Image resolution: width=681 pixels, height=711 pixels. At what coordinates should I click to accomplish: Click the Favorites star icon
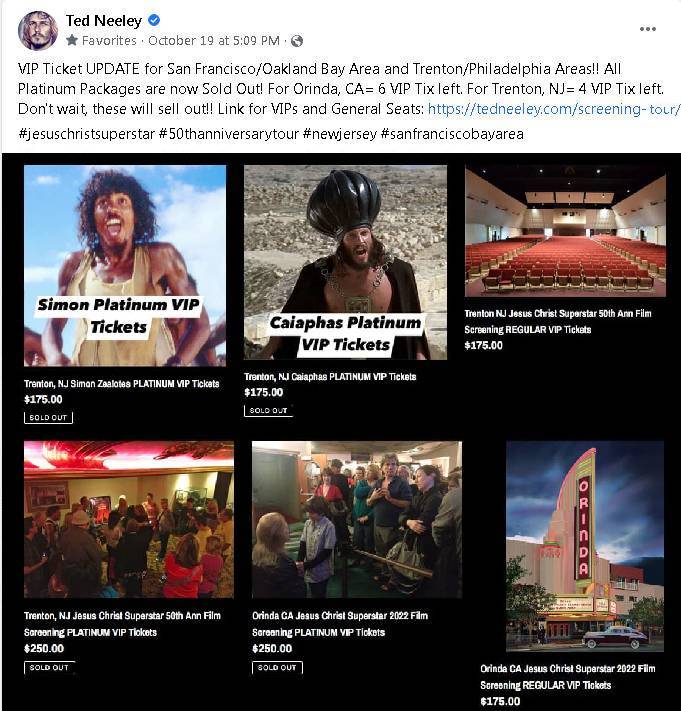(x=72, y=40)
